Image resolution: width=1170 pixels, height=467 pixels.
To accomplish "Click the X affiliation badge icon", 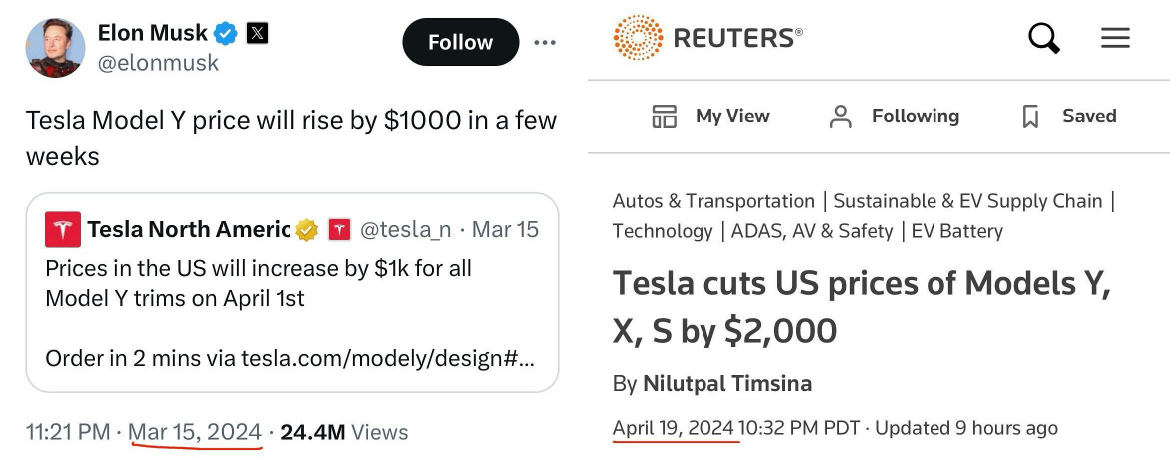I will pyautogui.click(x=257, y=34).
